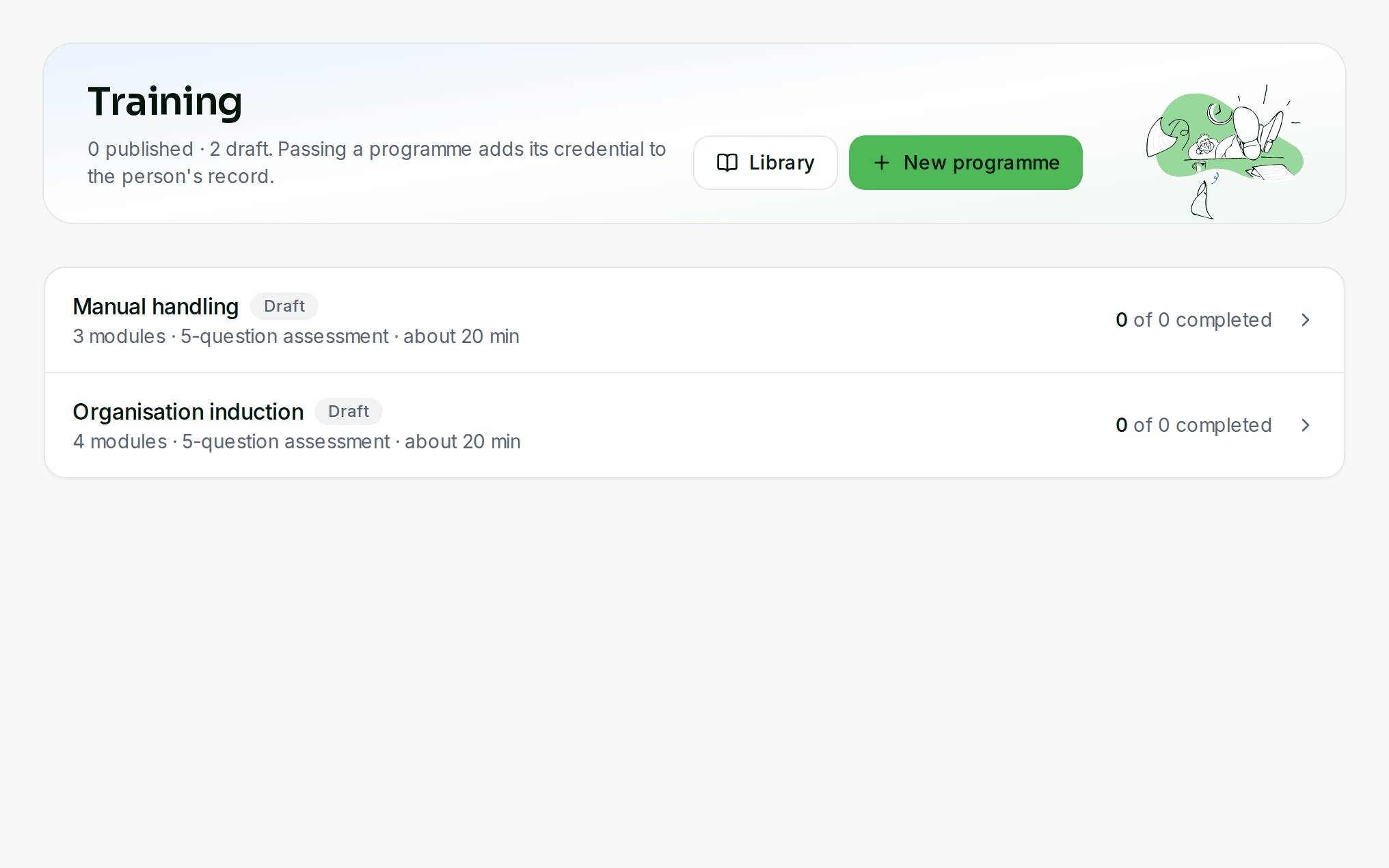Click the plus icon in New programme
The width and height of the screenshot is (1389, 868).
(881, 163)
